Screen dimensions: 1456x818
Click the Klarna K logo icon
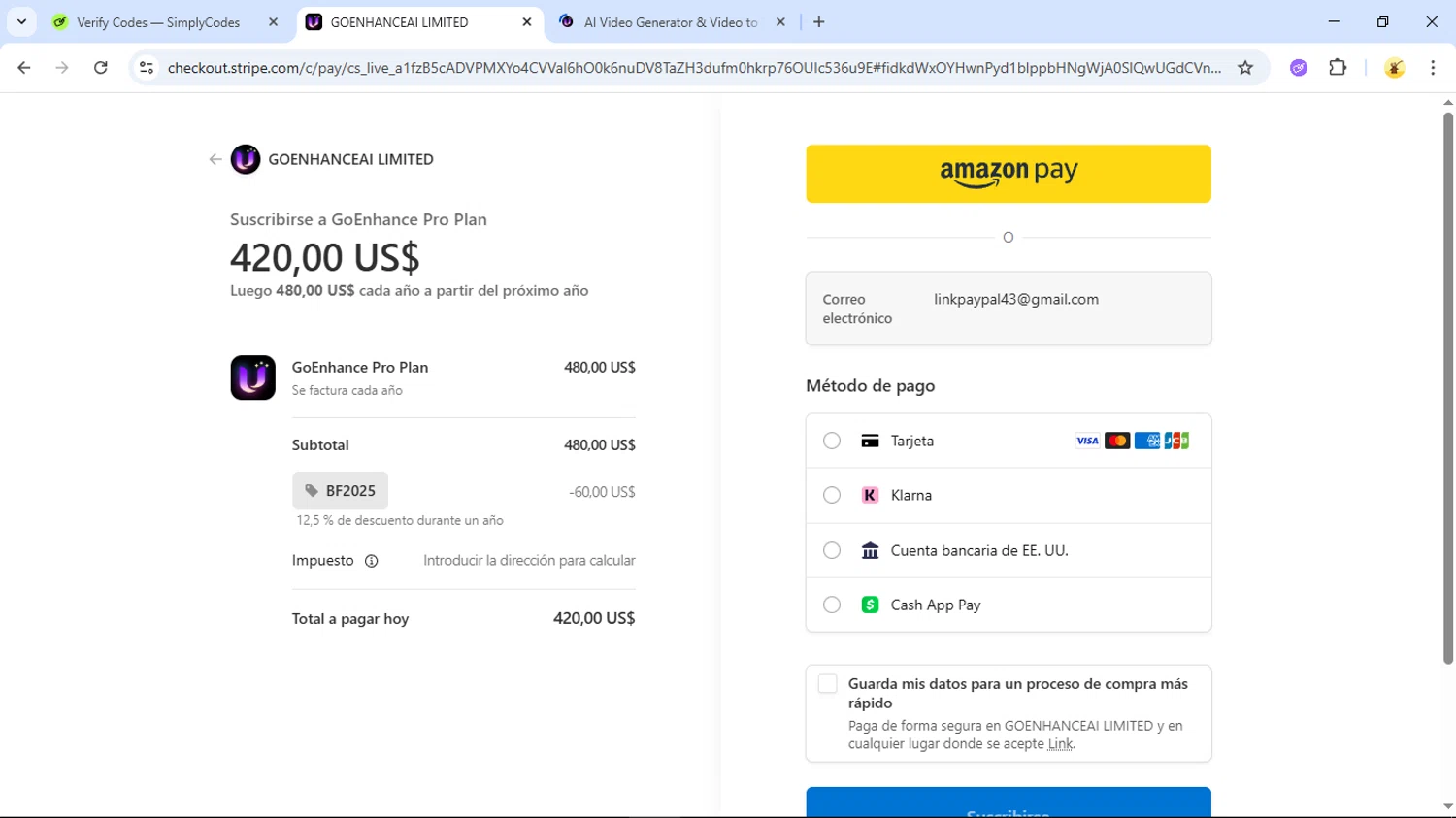tap(870, 495)
